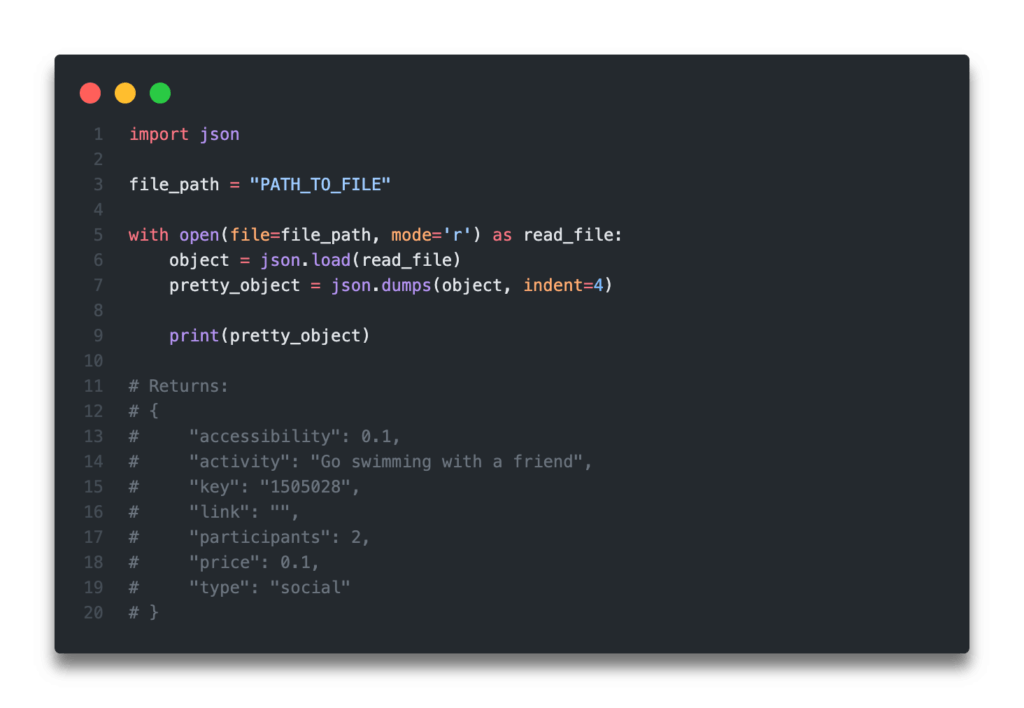Click the indent=4 argument
Screen dimensions: 1024x708
(x=563, y=285)
